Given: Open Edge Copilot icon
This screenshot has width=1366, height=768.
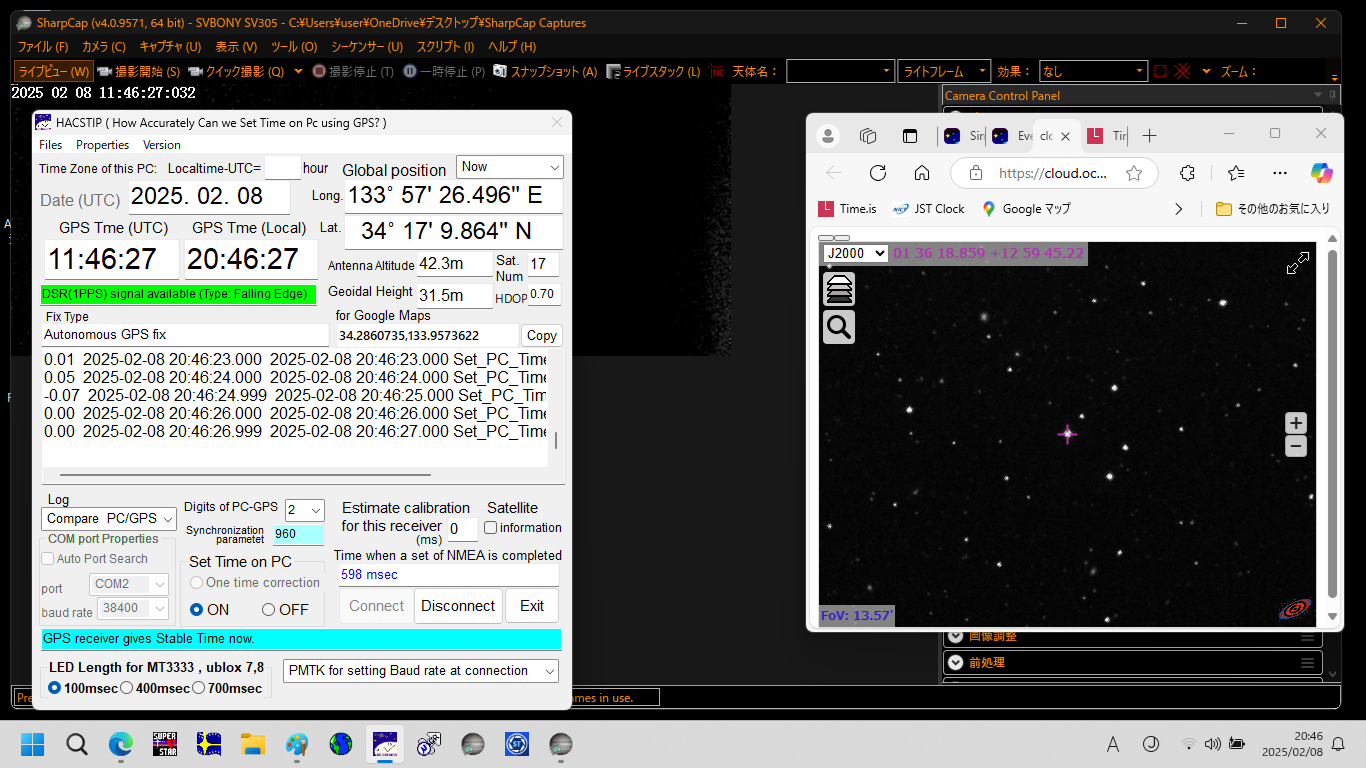Looking at the screenshot, I should coord(1322,173).
